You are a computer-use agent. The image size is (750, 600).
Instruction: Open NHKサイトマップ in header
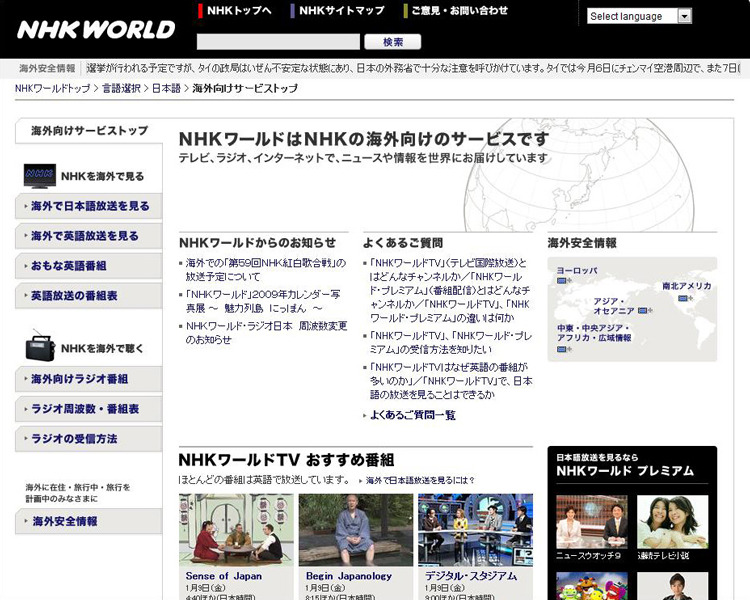click(342, 11)
